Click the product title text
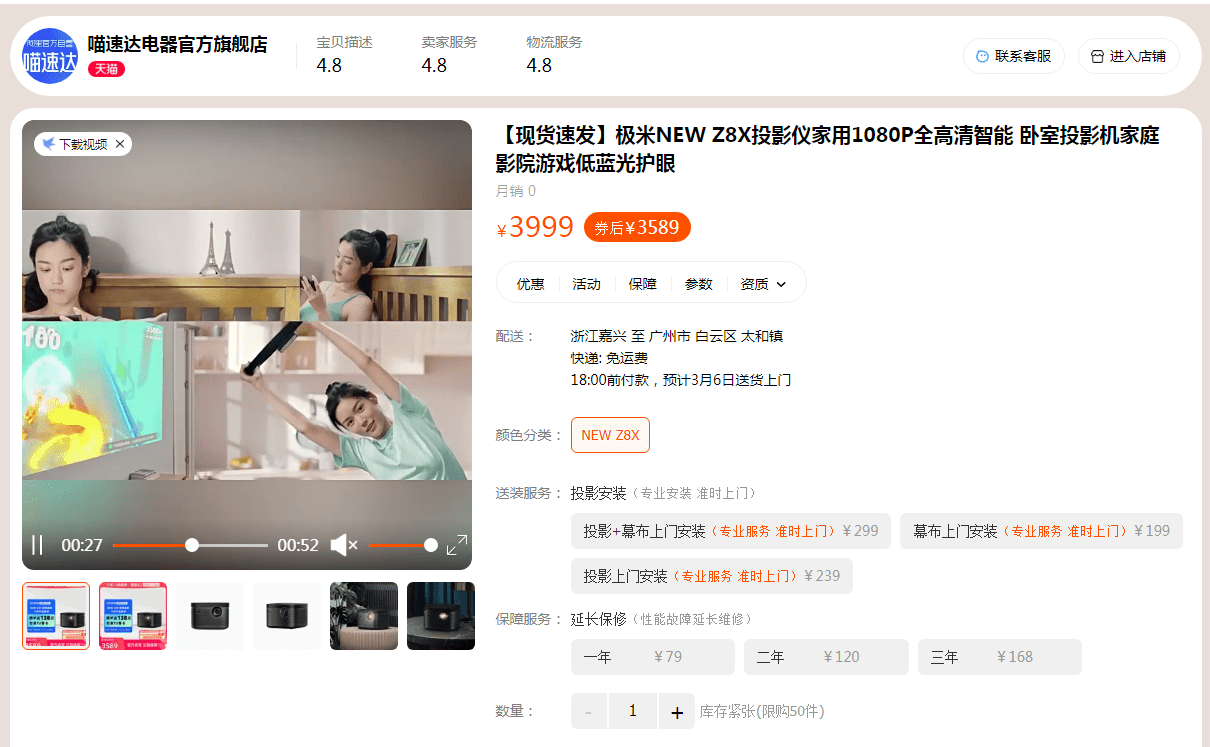 828,149
